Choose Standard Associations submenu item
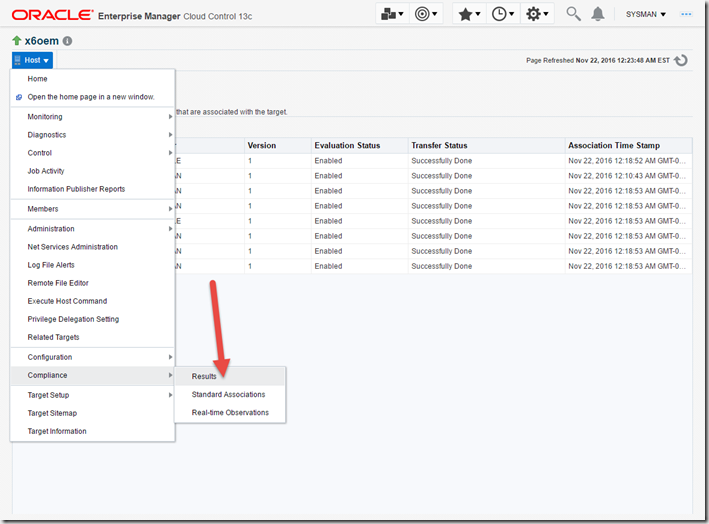The width and height of the screenshot is (709, 524). click(230, 394)
